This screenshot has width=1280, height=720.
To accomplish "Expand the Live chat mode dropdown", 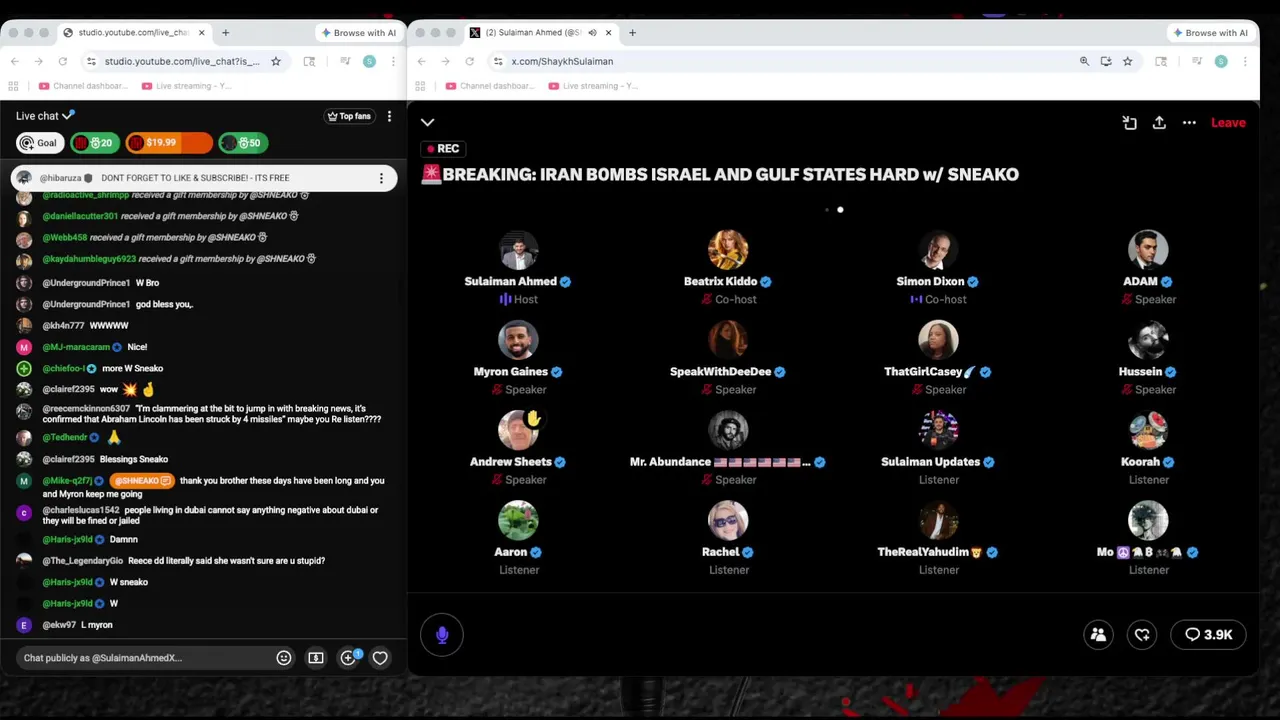I will (x=45, y=116).
